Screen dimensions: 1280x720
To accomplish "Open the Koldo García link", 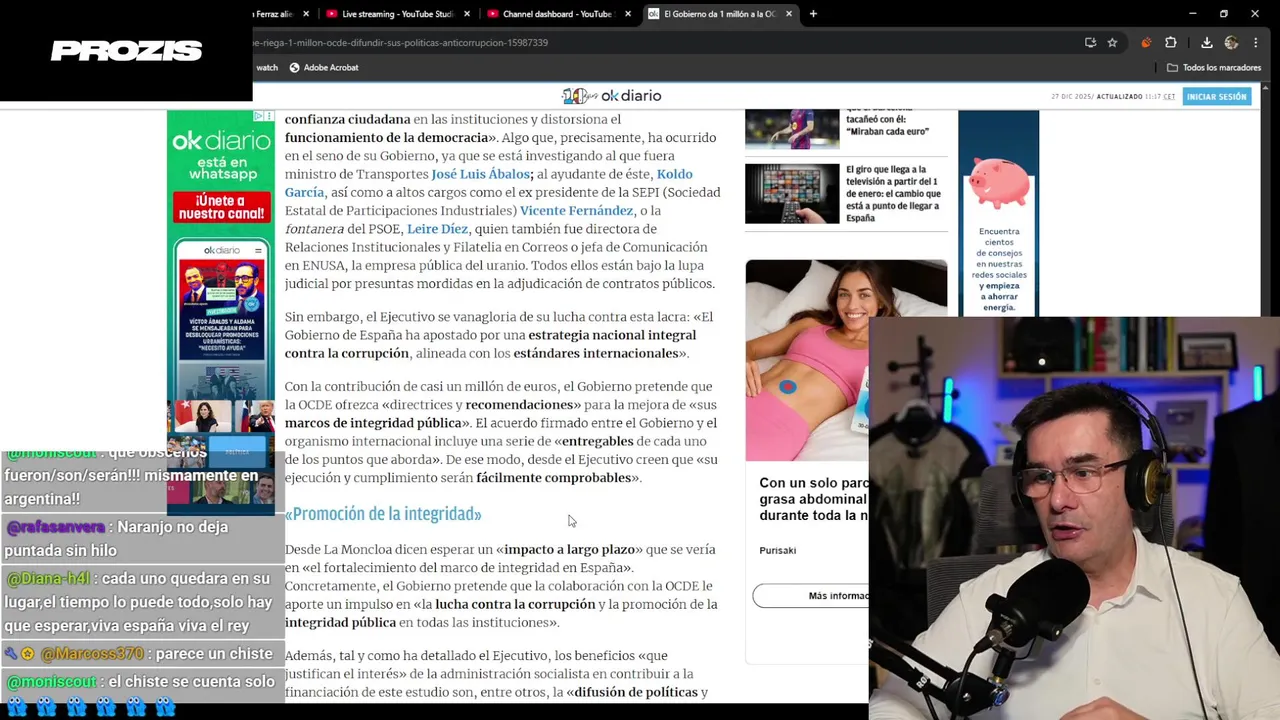I will pos(488,183).
